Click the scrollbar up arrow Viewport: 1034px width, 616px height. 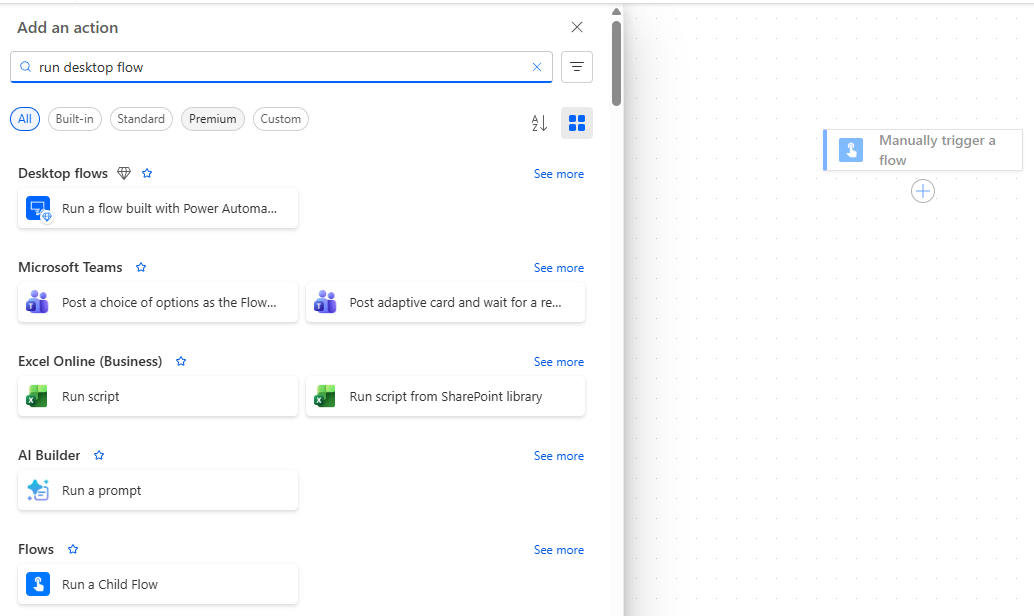tap(616, 12)
